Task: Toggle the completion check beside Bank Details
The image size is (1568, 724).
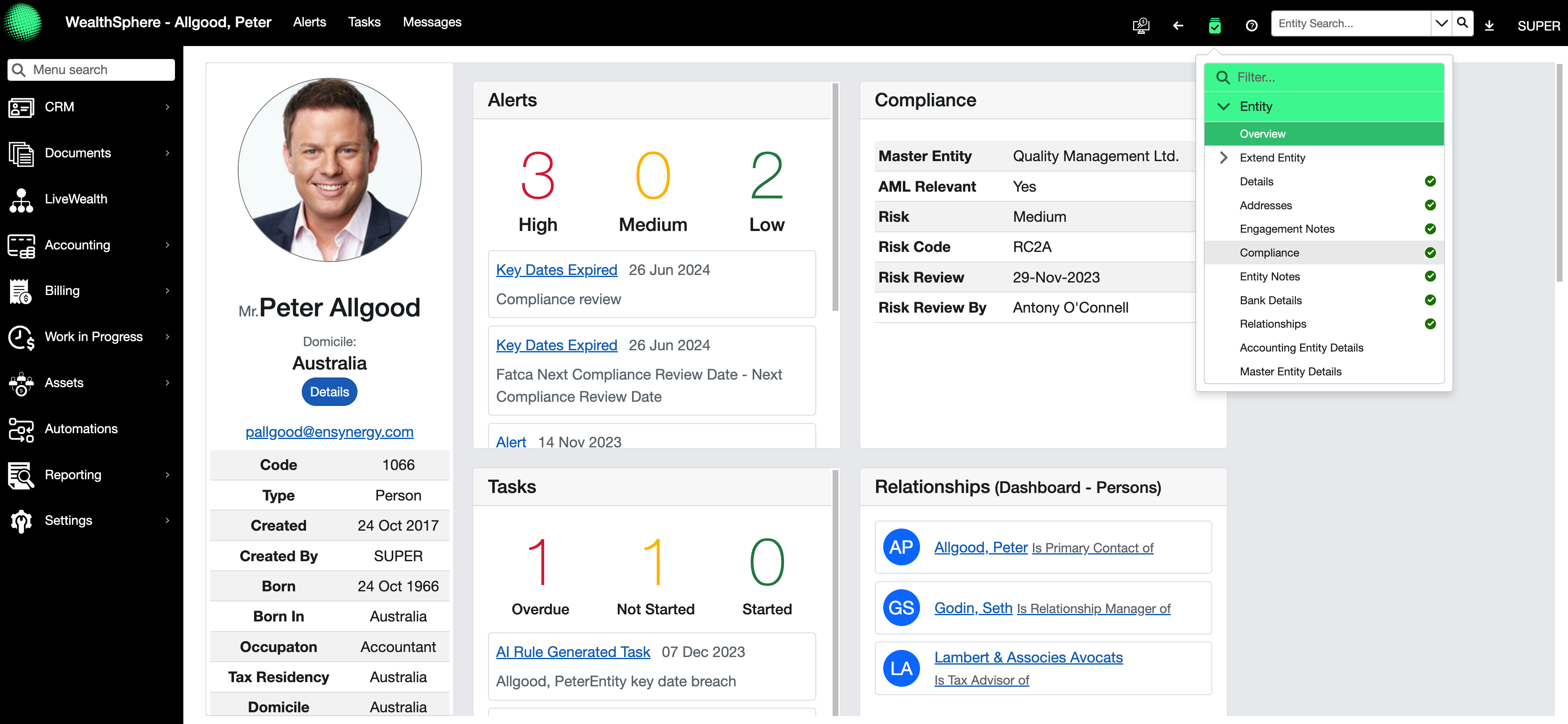Action: [1430, 300]
